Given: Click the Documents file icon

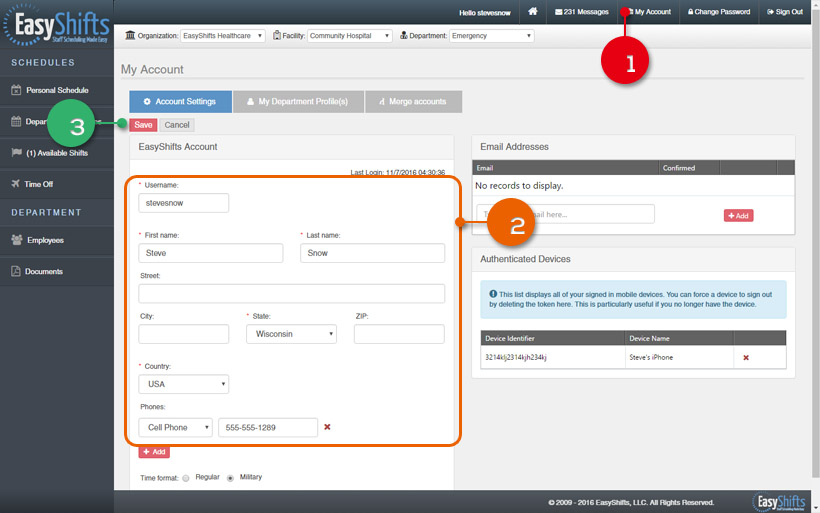Looking at the screenshot, I should tap(16, 271).
